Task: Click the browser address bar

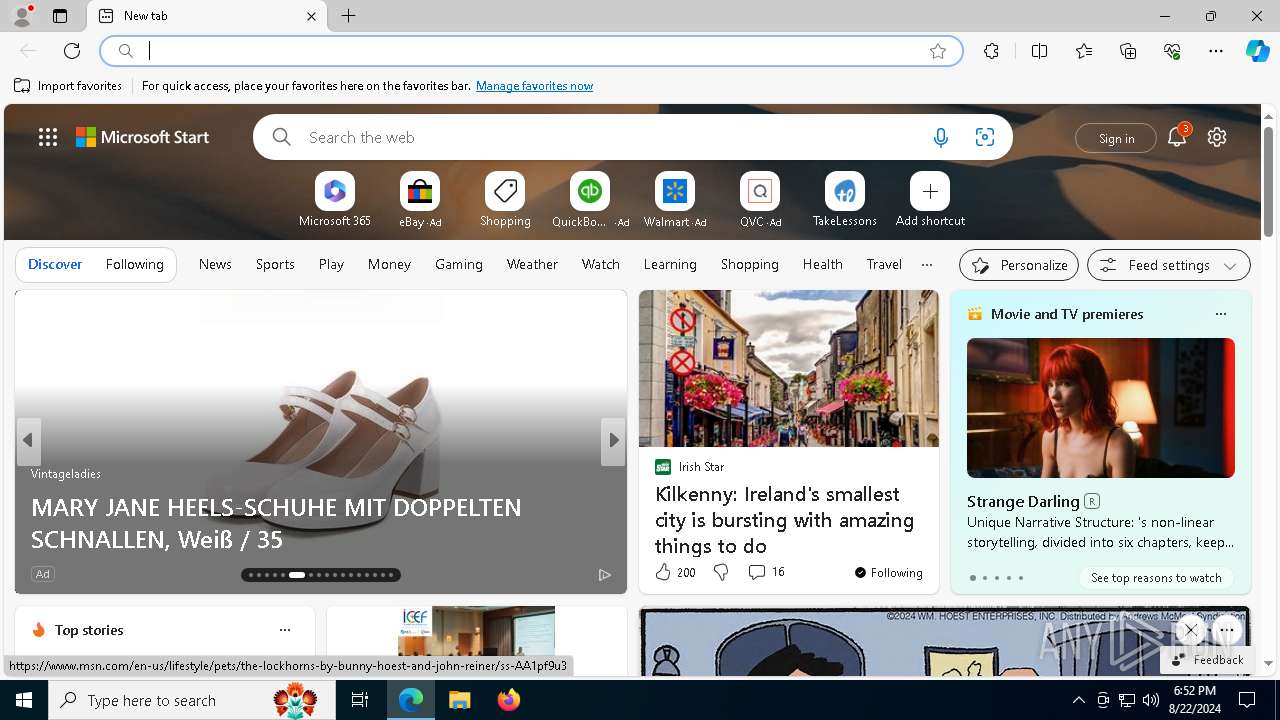Action: (x=530, y=51)
